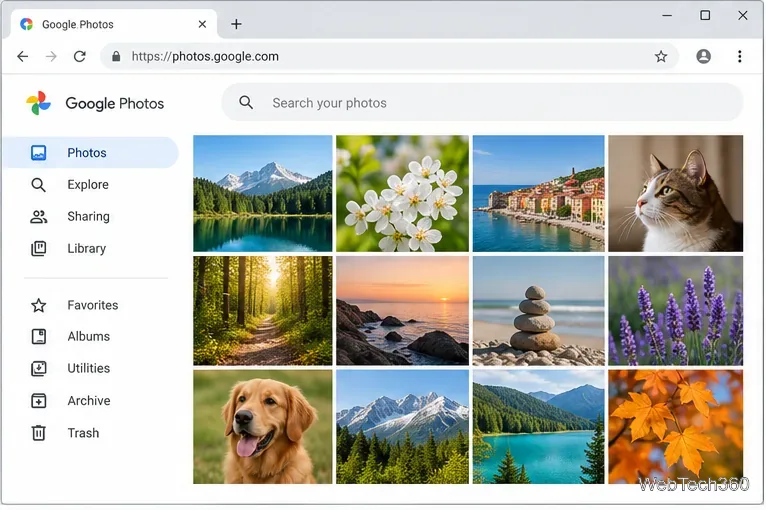Click the browser forward arrow
Image resolution: width=766 pixels, height=510 pixels.
51,57
